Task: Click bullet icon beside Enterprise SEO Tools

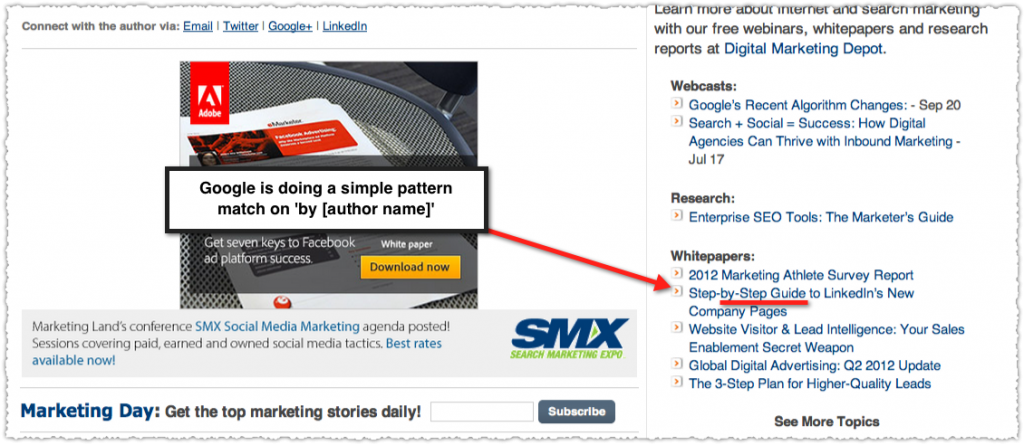Action: [677, 215]
